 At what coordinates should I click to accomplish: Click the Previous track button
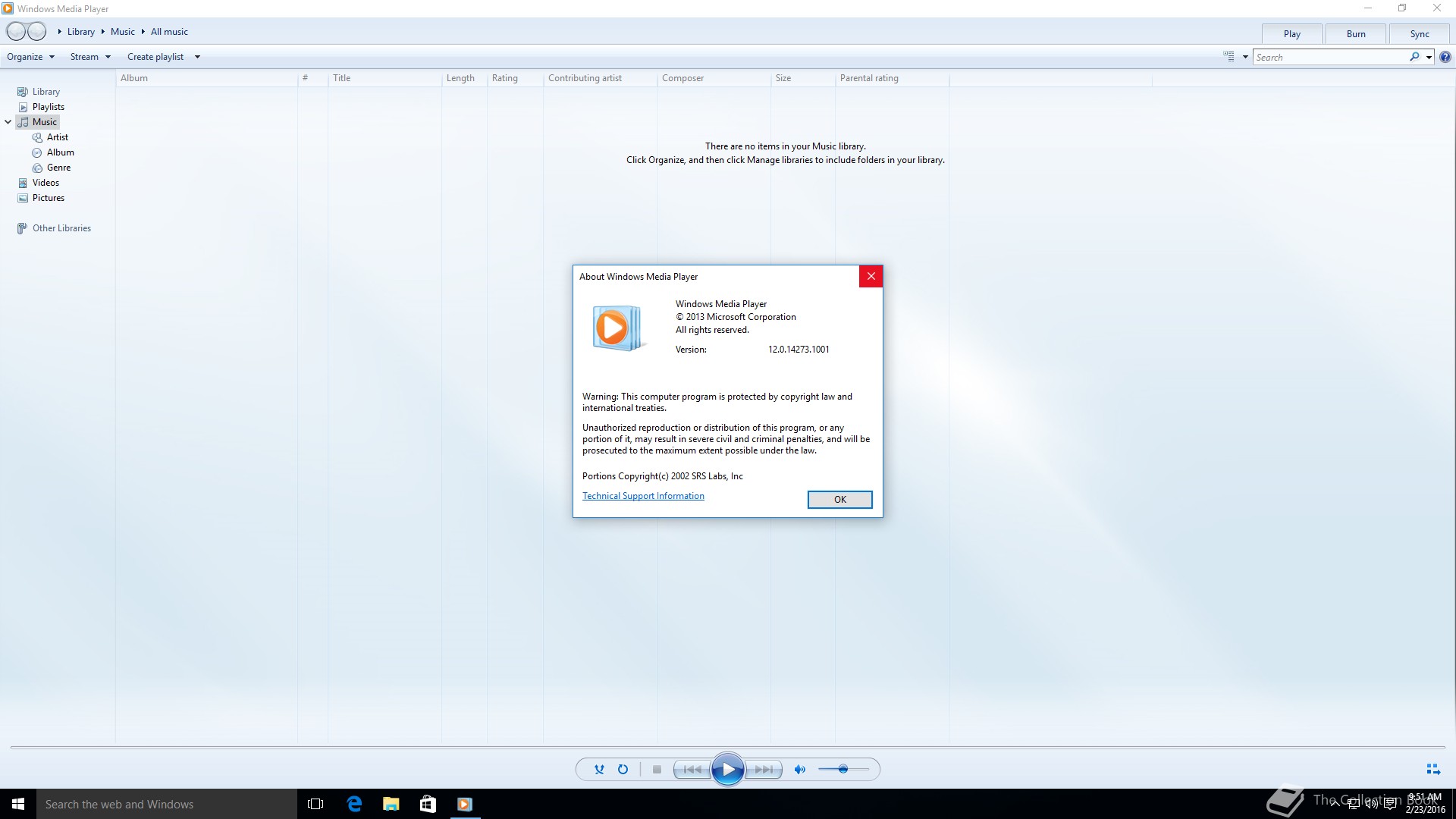[x=692, y=769]
